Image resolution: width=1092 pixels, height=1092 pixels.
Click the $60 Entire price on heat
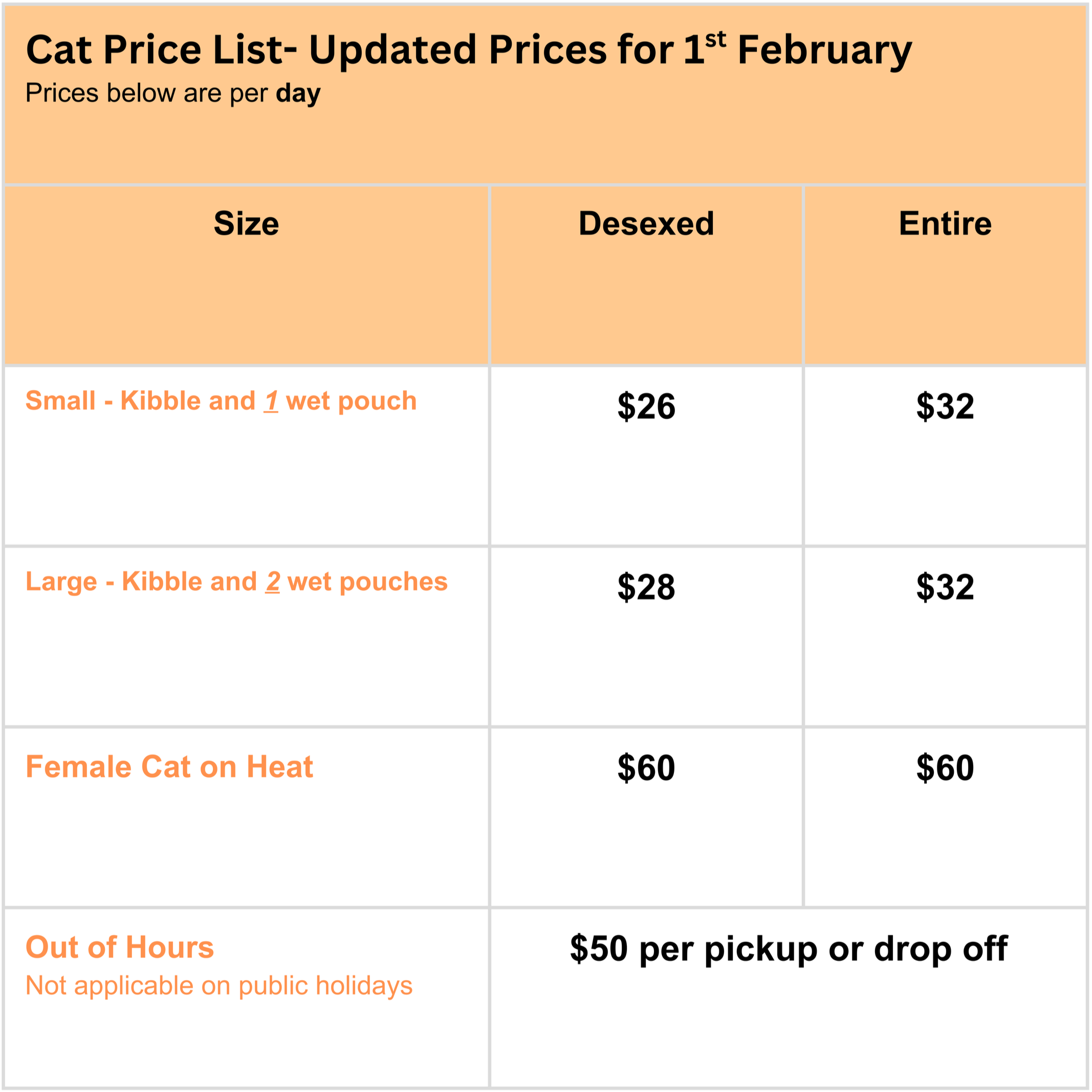pyautogui.click(x=945, y=768)
